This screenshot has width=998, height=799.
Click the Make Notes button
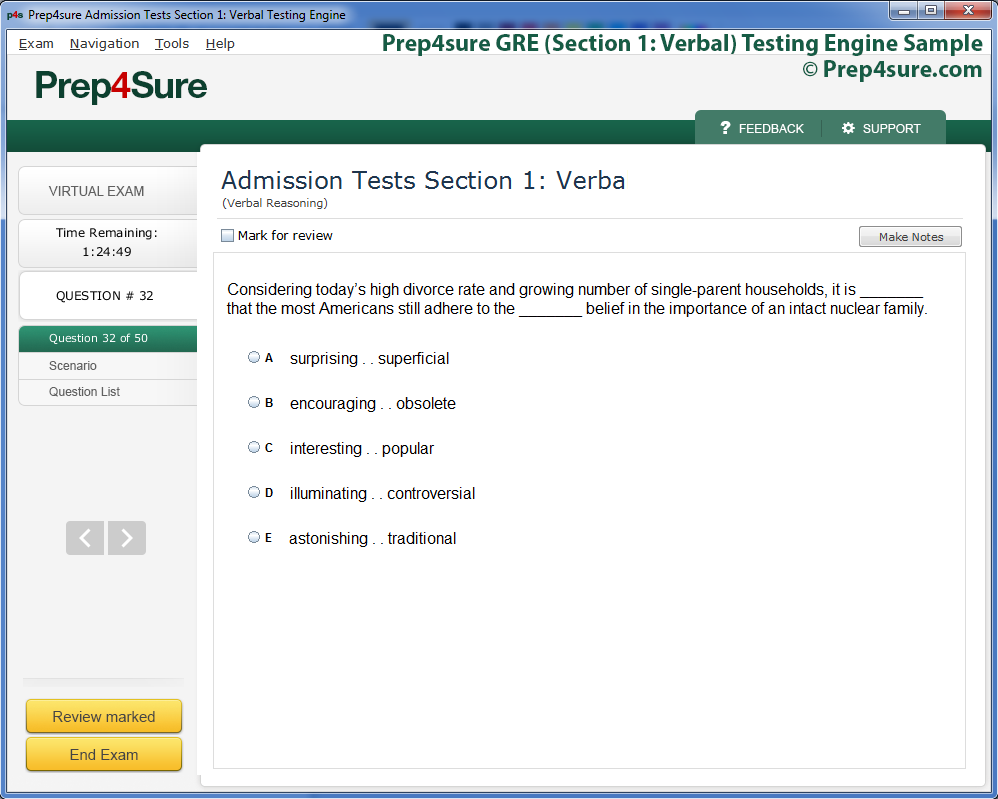(910, 236)
